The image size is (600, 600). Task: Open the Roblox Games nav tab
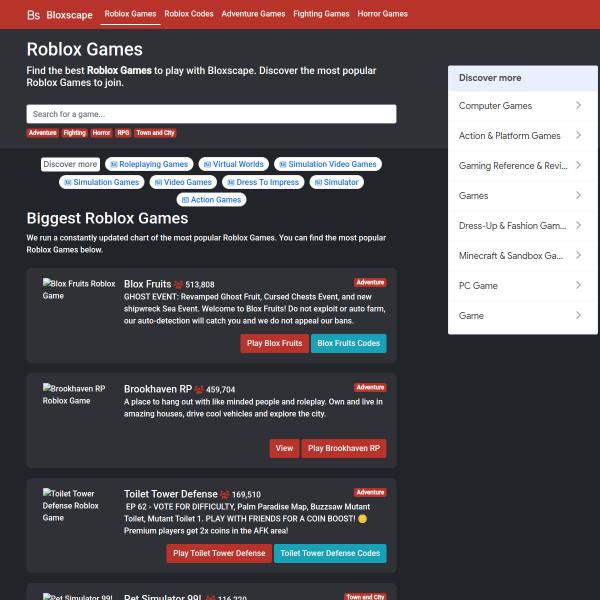[x=130, y=14]
